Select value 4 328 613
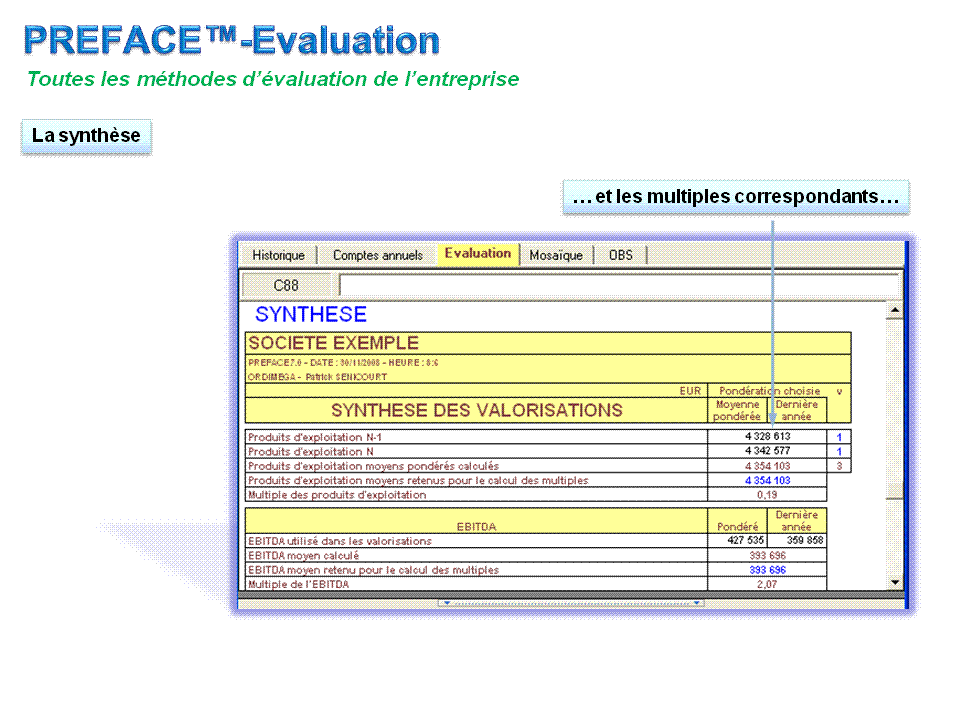This screenshot has height=720, width=960. tap(767, 437)
